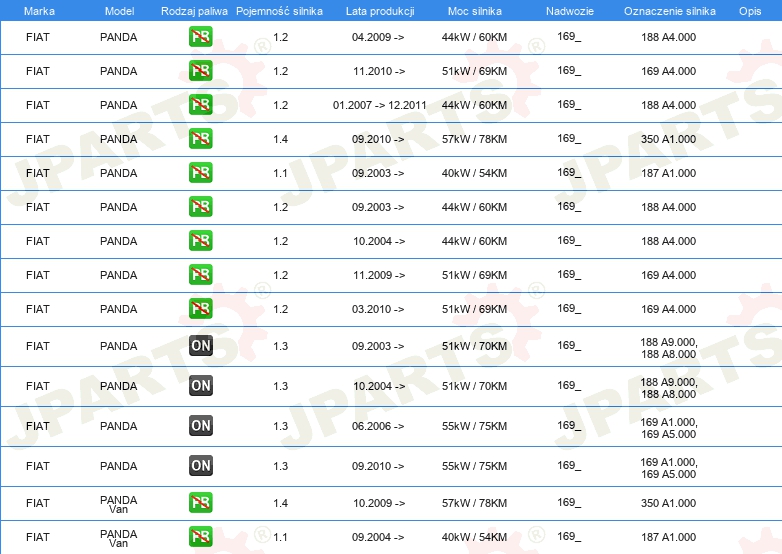Click petrol icon in 1.4 engine 09.2010 row
Viewport: 782px width, 554px height.
coord(200,139)
